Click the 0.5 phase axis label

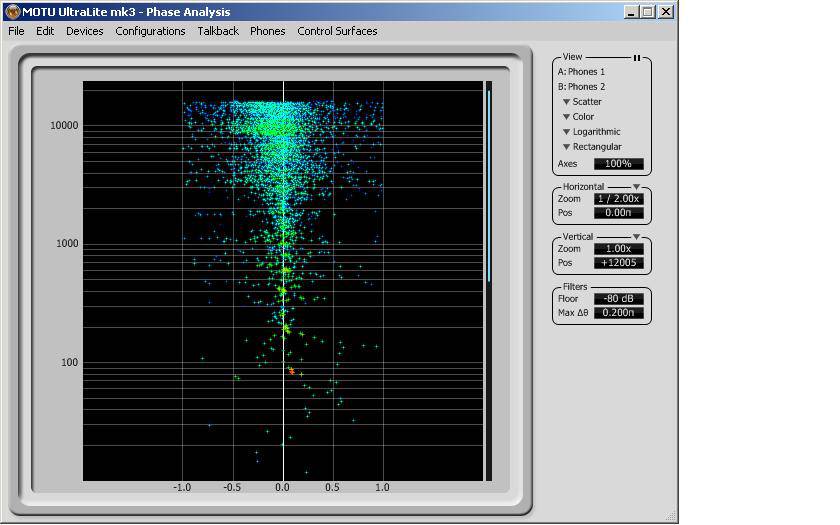(332, 488)
